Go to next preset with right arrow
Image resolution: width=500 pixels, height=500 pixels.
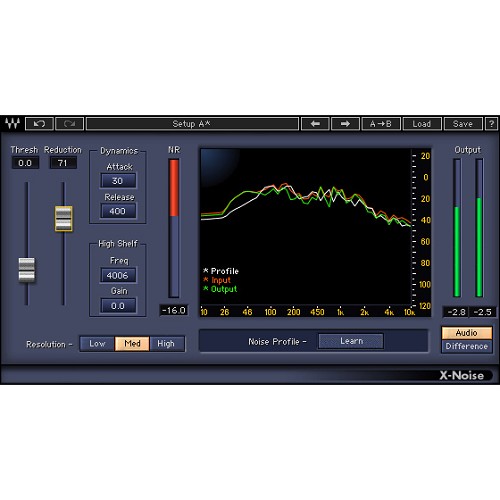tap(345, 124)
